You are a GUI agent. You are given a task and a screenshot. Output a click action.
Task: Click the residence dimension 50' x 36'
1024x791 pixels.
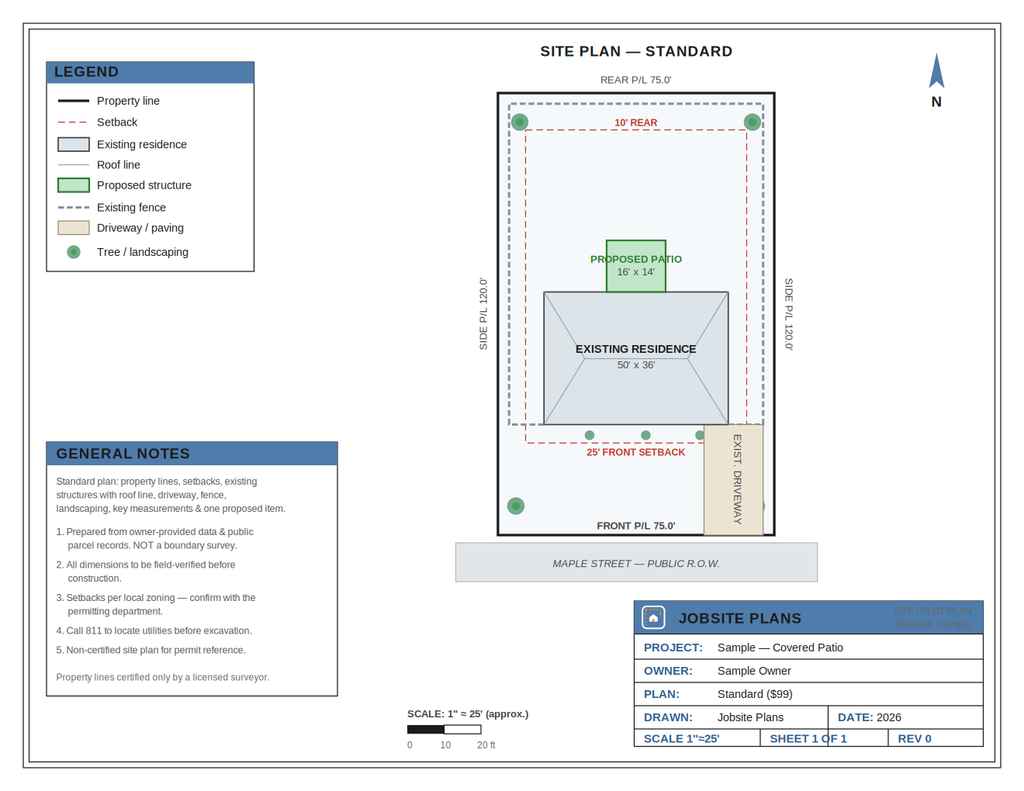635,365
